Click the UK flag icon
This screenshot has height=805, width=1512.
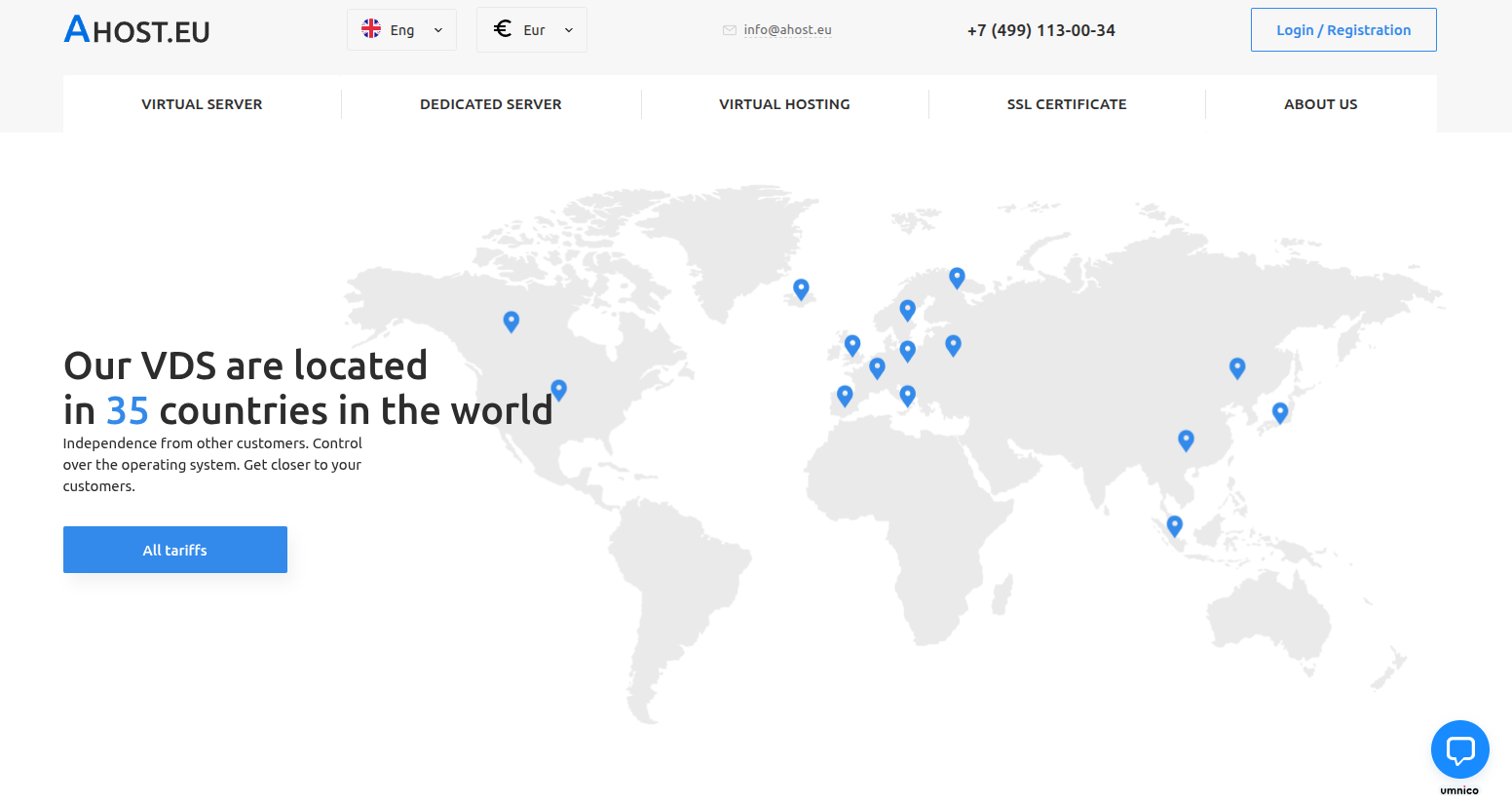[371, 29]
